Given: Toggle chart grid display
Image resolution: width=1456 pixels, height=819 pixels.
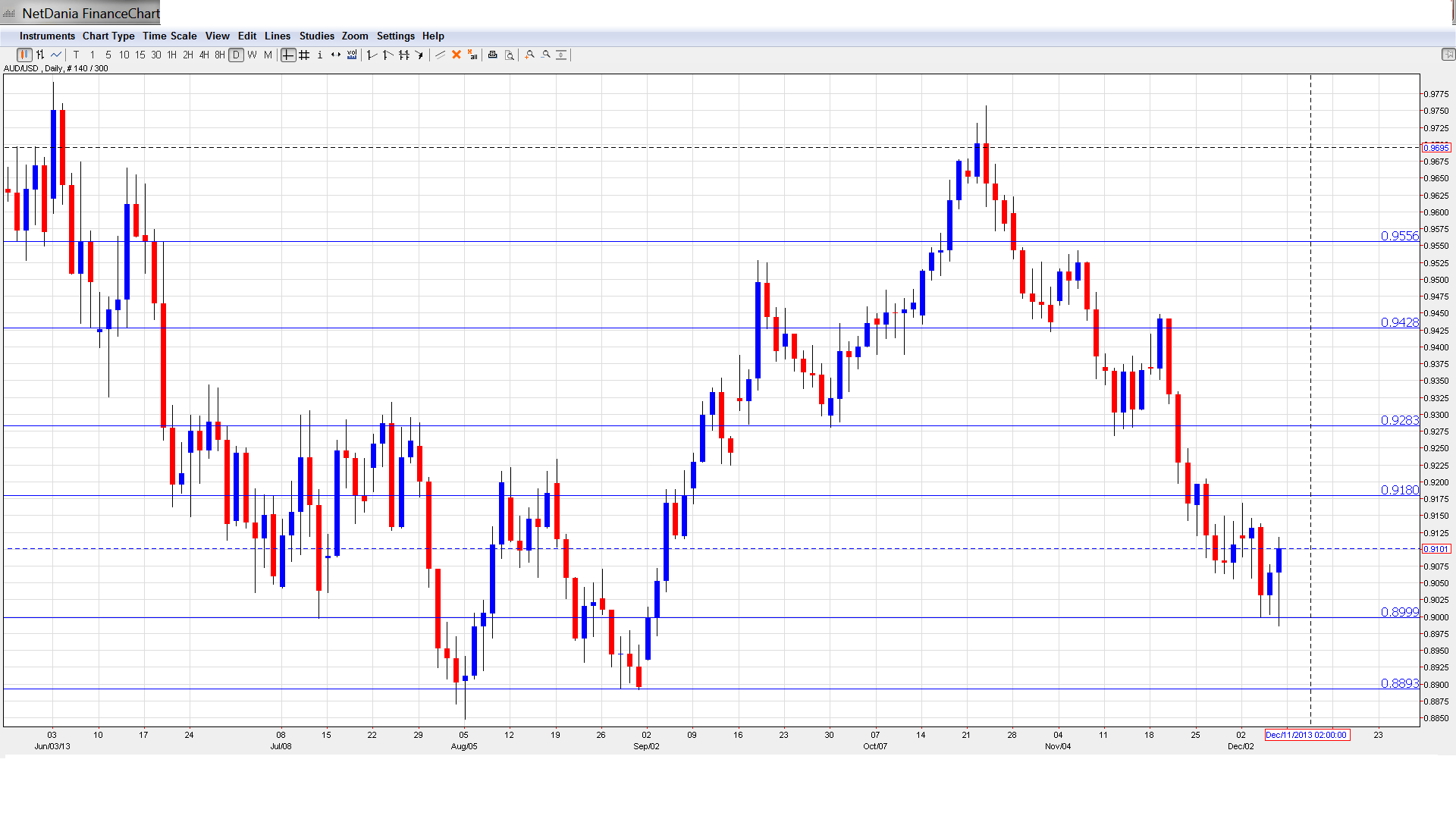Looking at the screenshot, I should click(304, 55).
